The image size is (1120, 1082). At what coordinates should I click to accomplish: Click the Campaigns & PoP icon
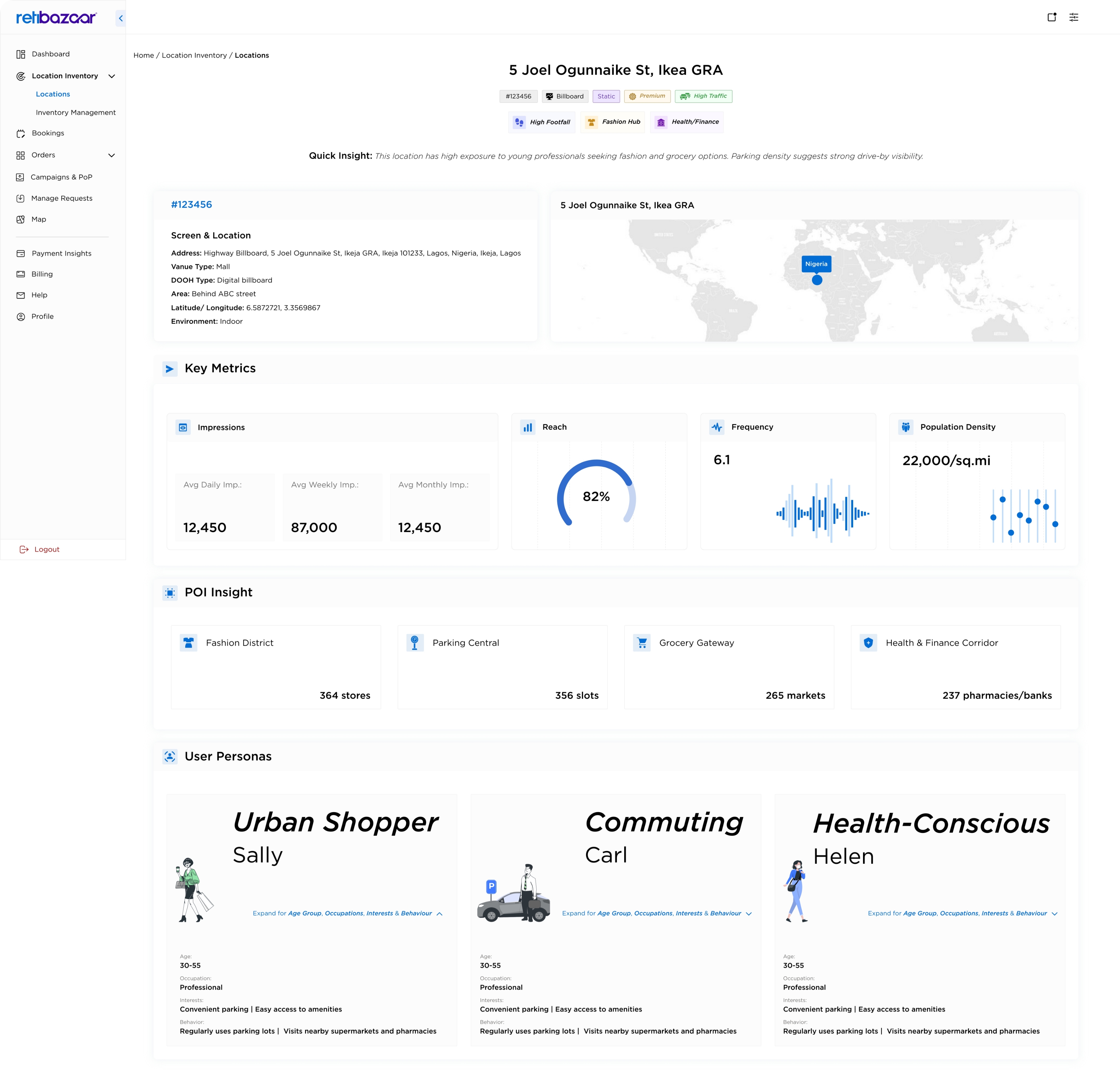20,177
